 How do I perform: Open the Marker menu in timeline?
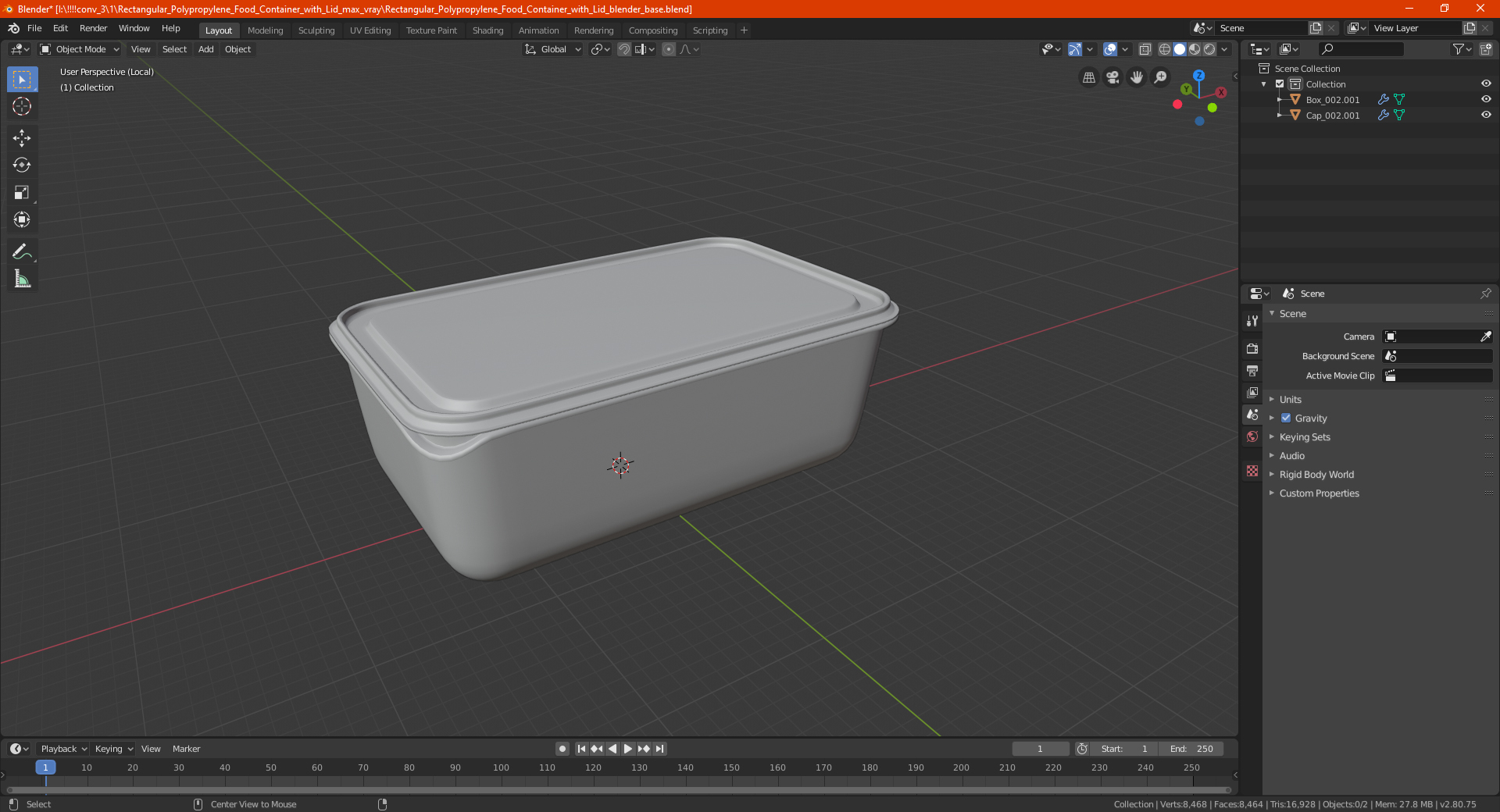[186, 749]
